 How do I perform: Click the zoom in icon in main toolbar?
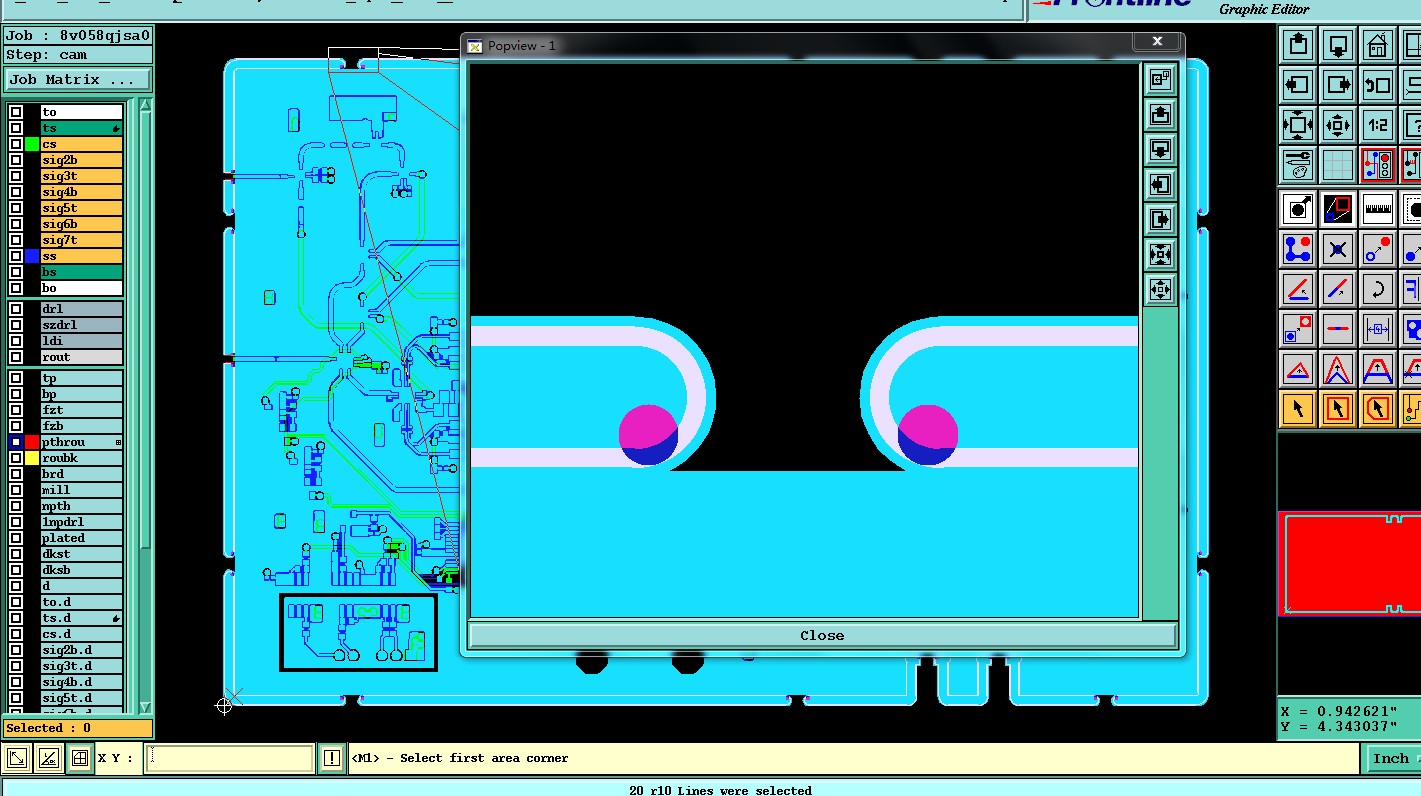1298,125
